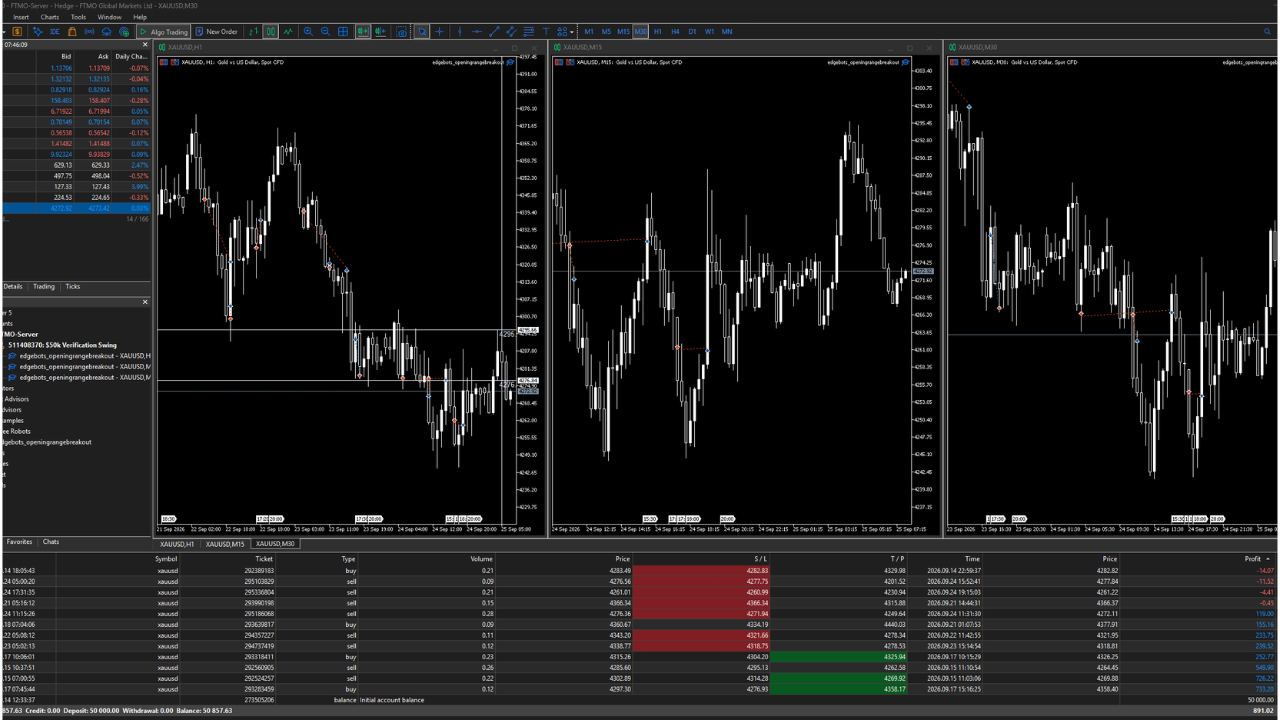Select trade ticket 292389183 row

click(640, 570)
